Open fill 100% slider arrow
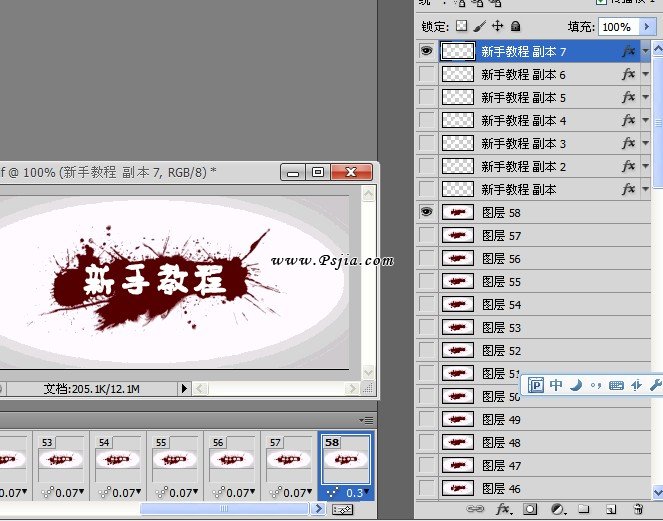The width and height of the screenshot is (663, 521). tap(647, 27)
